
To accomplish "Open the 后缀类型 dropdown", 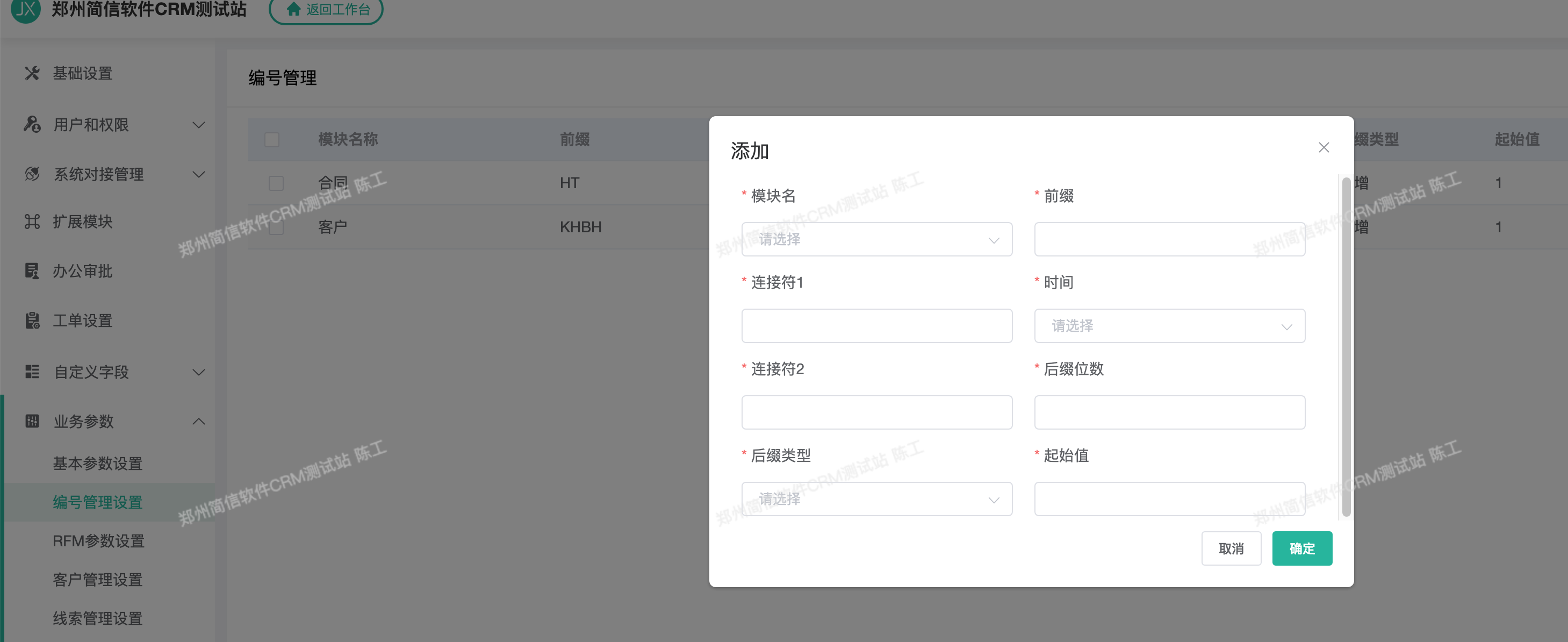I will [x=876, y=499].
